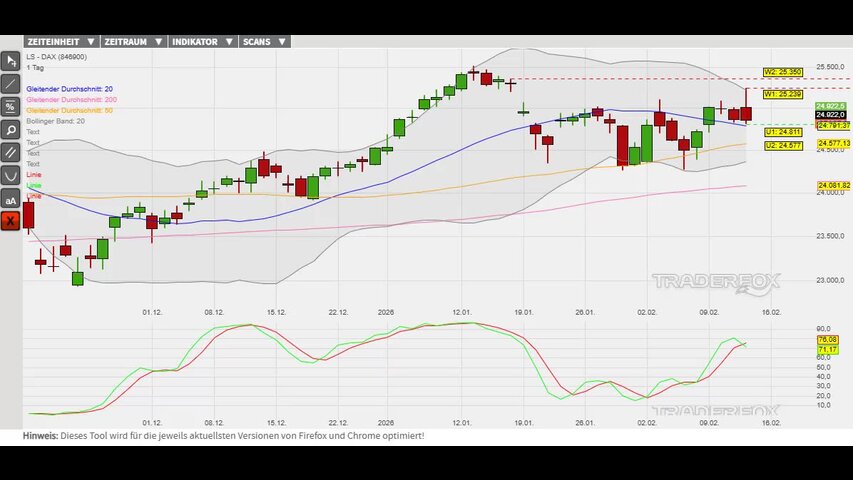Activate the percent retracement tool
Image resolution: width=853 pixels, height=480 pixels.
(11, 107)
